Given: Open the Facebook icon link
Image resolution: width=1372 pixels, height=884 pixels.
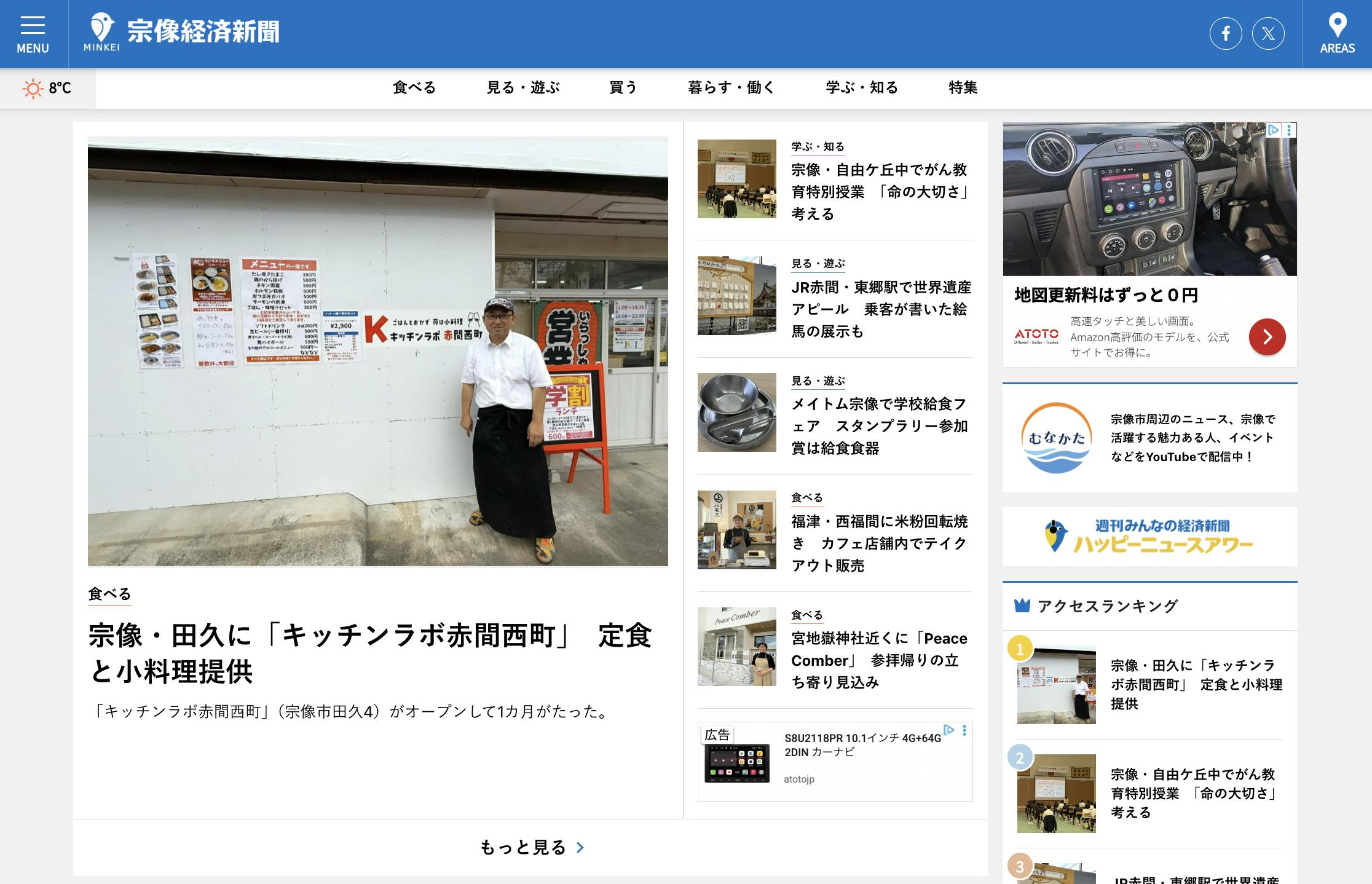Looking at the screenshot, I should tap(1226, 33).
